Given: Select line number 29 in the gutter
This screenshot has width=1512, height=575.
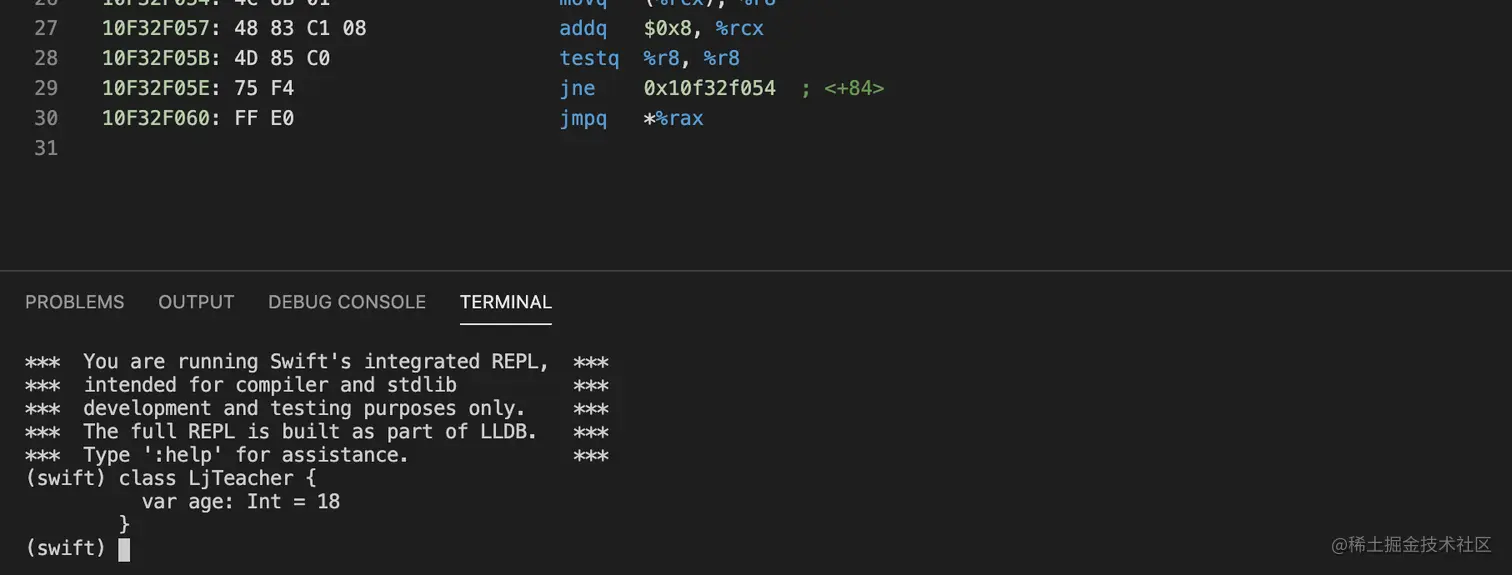Looking at the screenshot, I should coord(46,88).
